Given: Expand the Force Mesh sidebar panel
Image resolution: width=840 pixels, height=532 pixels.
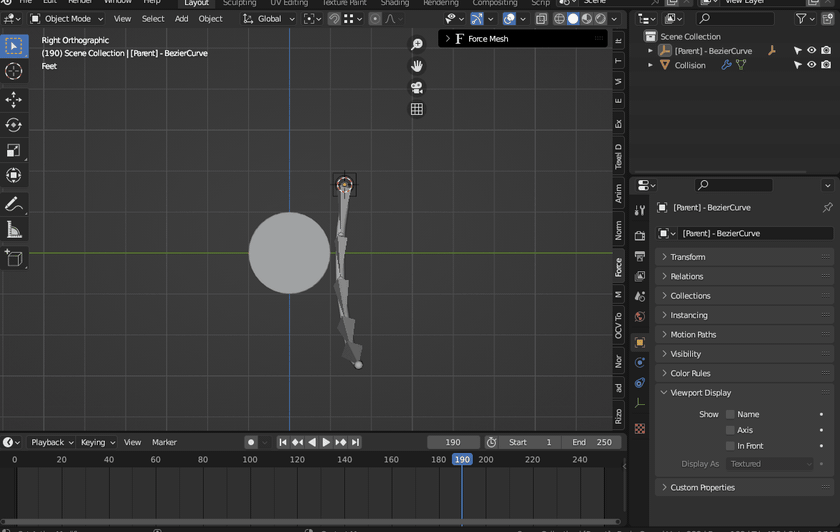Looking at the screenshot, I should (523, 39).
